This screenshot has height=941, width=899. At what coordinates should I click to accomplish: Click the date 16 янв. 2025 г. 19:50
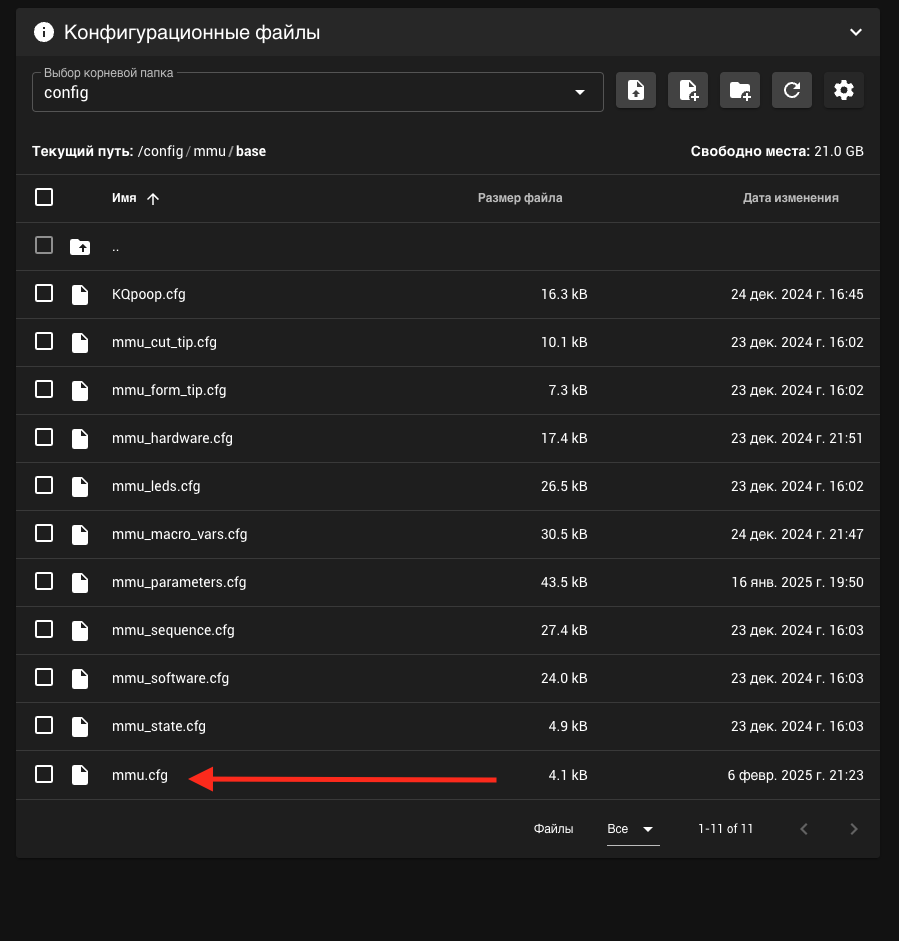797,583
